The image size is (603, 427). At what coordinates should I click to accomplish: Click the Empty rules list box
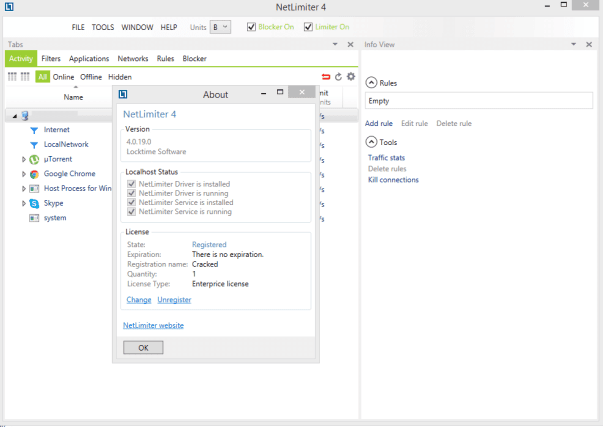[x=479, y=101]
